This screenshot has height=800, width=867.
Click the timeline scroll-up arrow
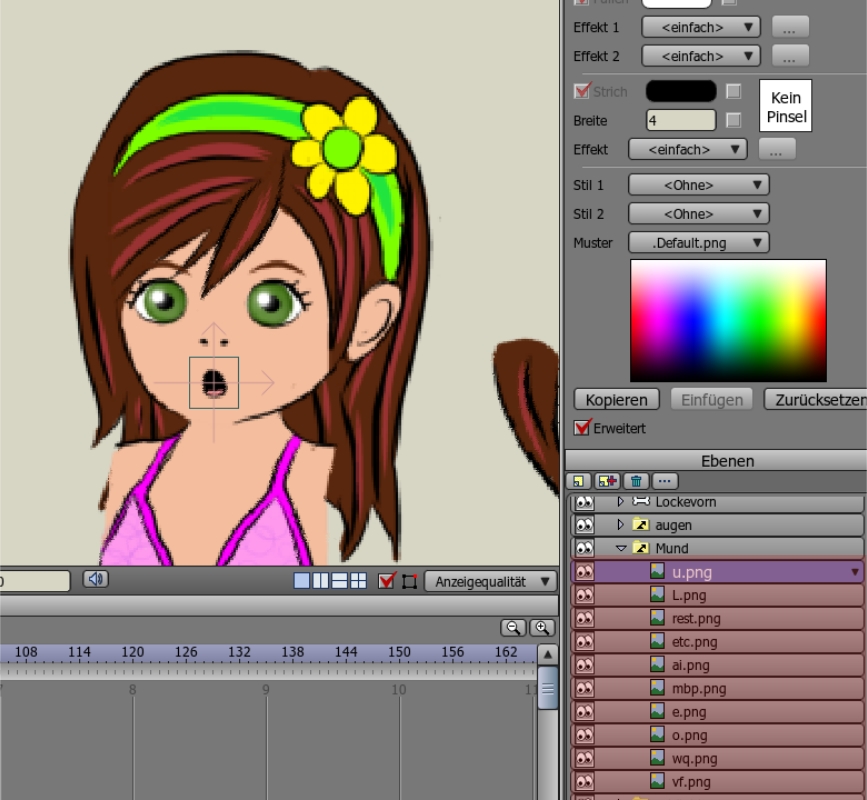(547, 655)
